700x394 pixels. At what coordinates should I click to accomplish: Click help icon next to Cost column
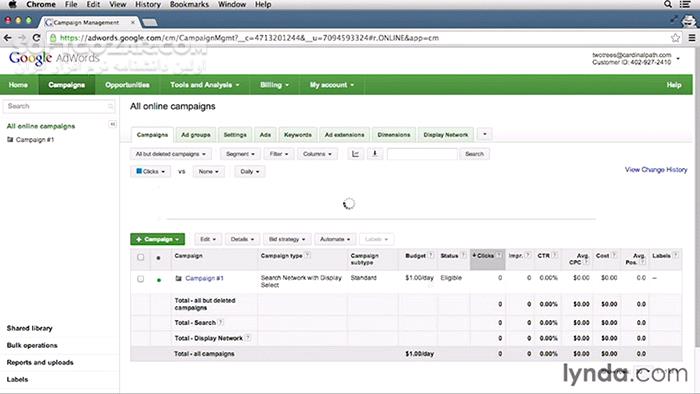pyautogui.click(x=614, y=255)
